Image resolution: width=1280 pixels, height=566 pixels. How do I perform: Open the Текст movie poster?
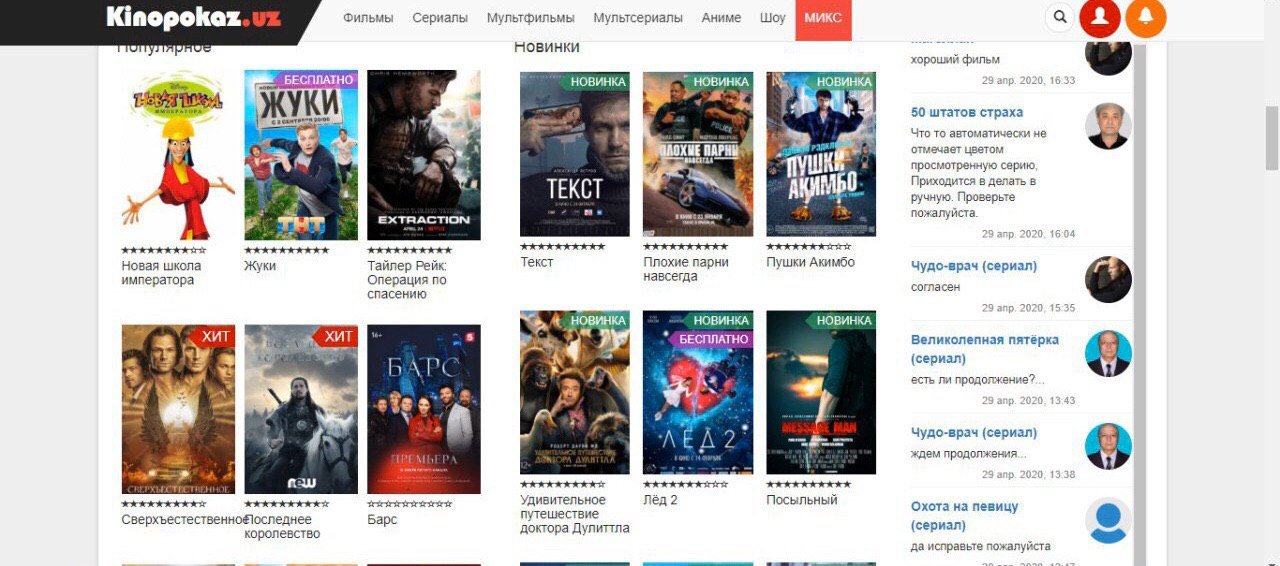(575, 154)
